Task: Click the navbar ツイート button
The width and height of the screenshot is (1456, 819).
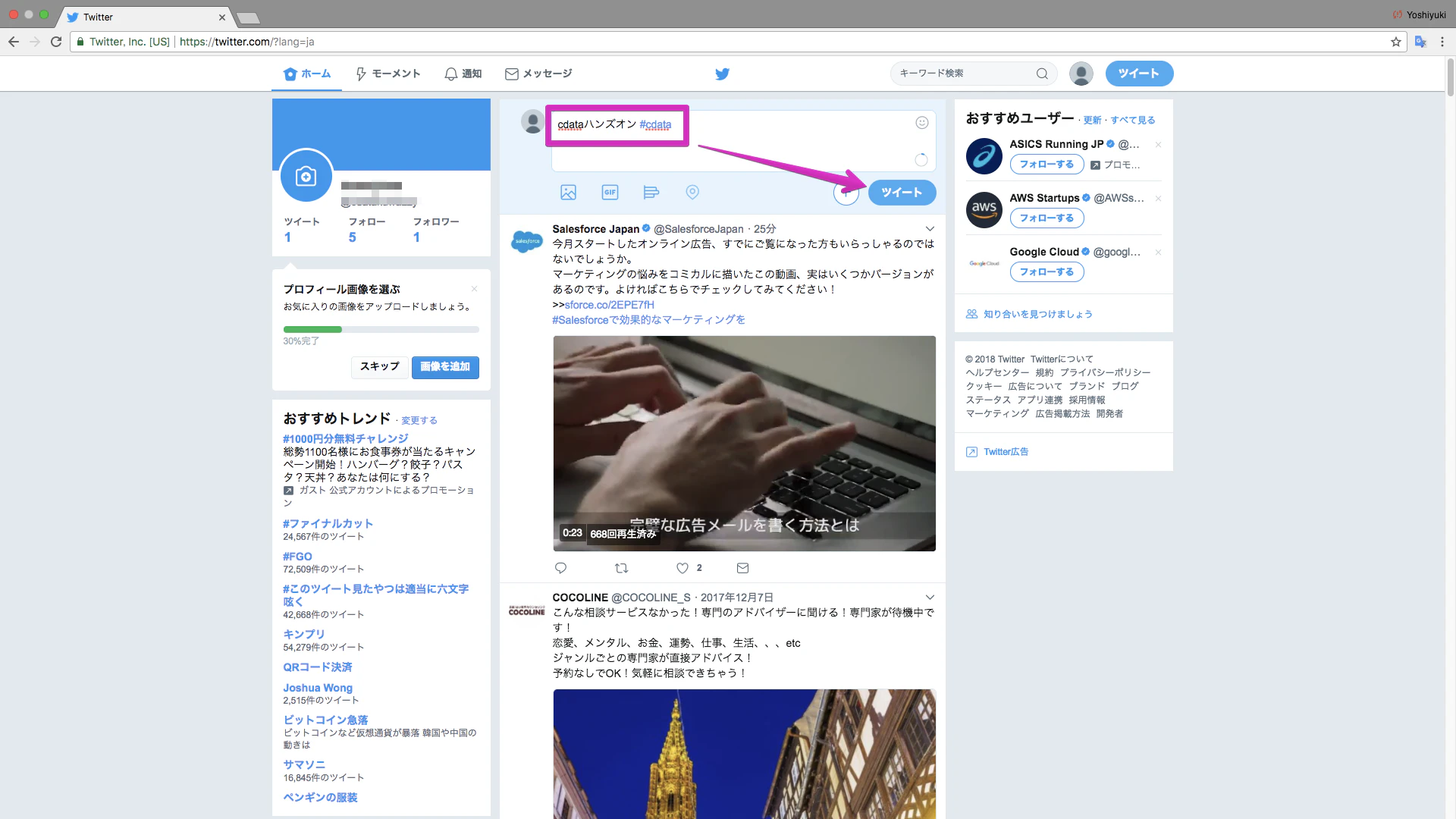Action: 1139,74
